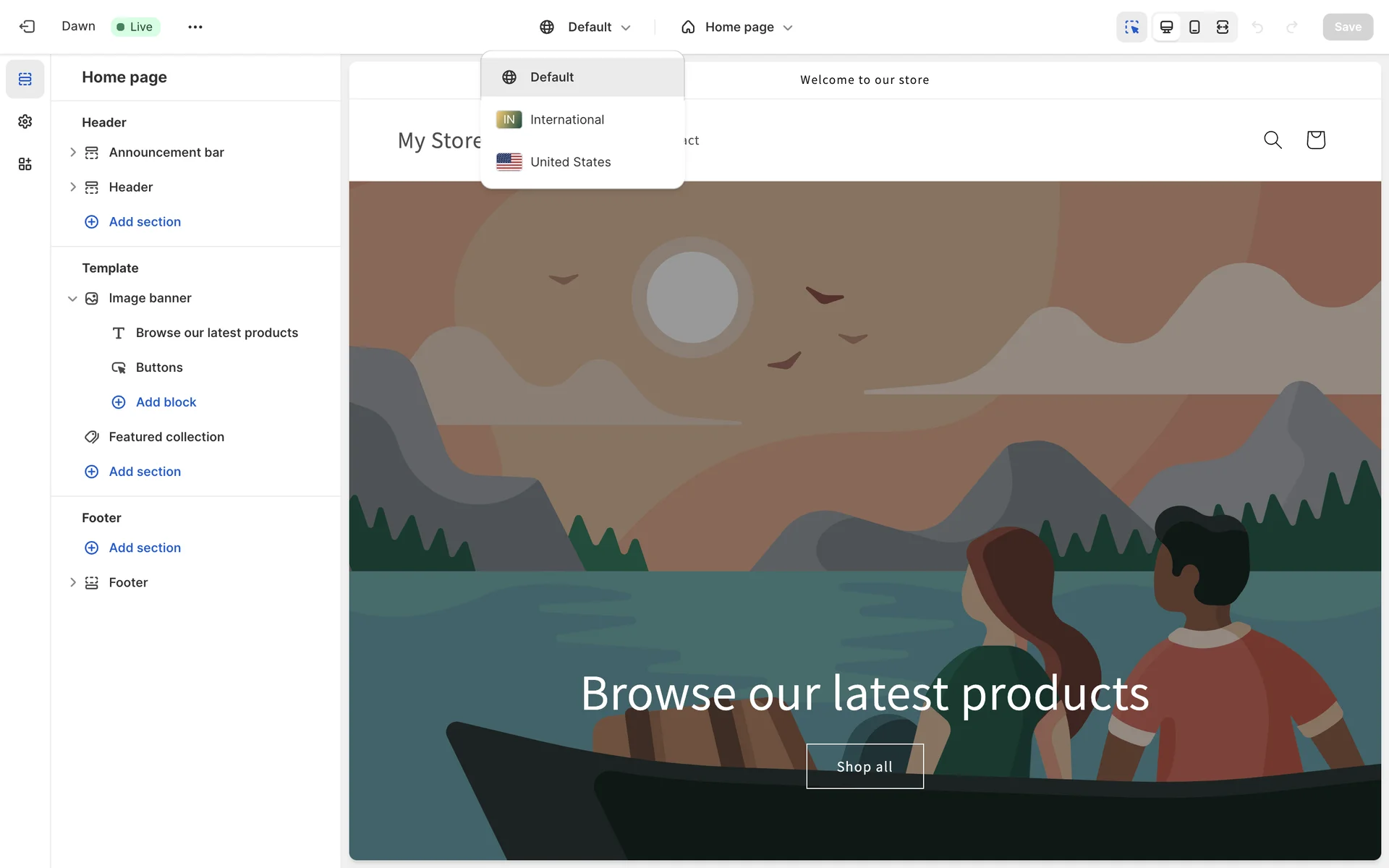Switch to desktop preview
This screenshot has height=868, width=1389.
[x=1166, y=27]
